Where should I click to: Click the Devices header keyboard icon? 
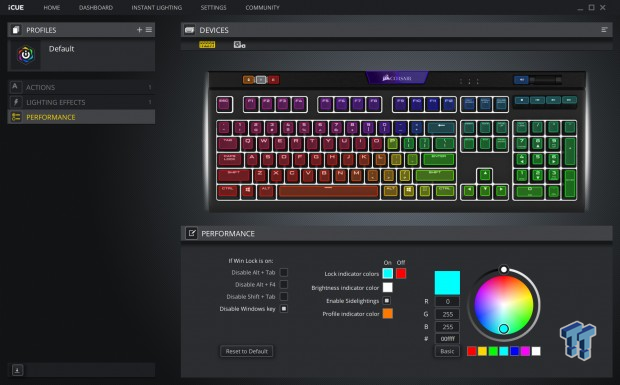(189, 30)
